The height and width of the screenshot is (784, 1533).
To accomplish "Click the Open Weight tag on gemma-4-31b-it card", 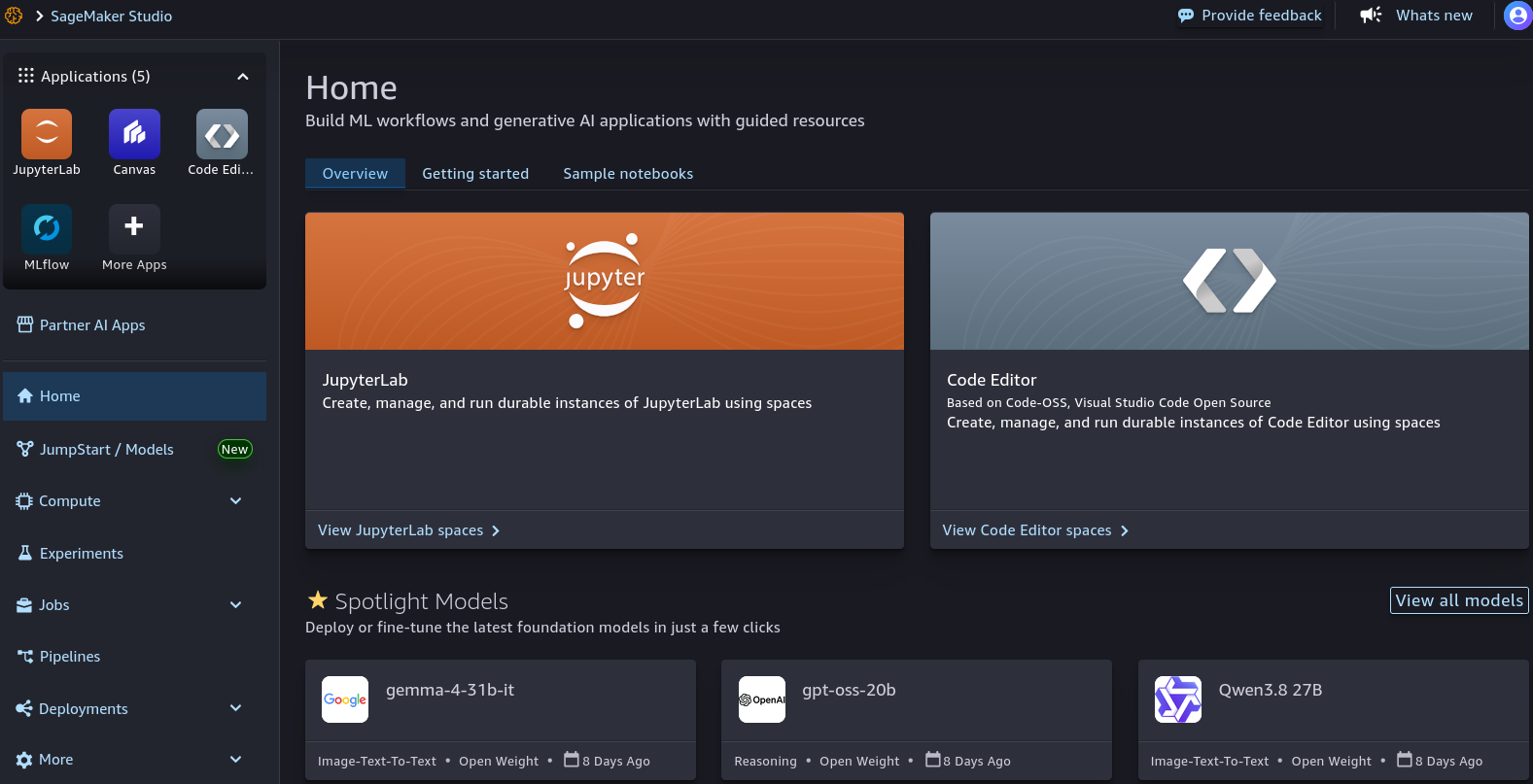I will point(499,761).
